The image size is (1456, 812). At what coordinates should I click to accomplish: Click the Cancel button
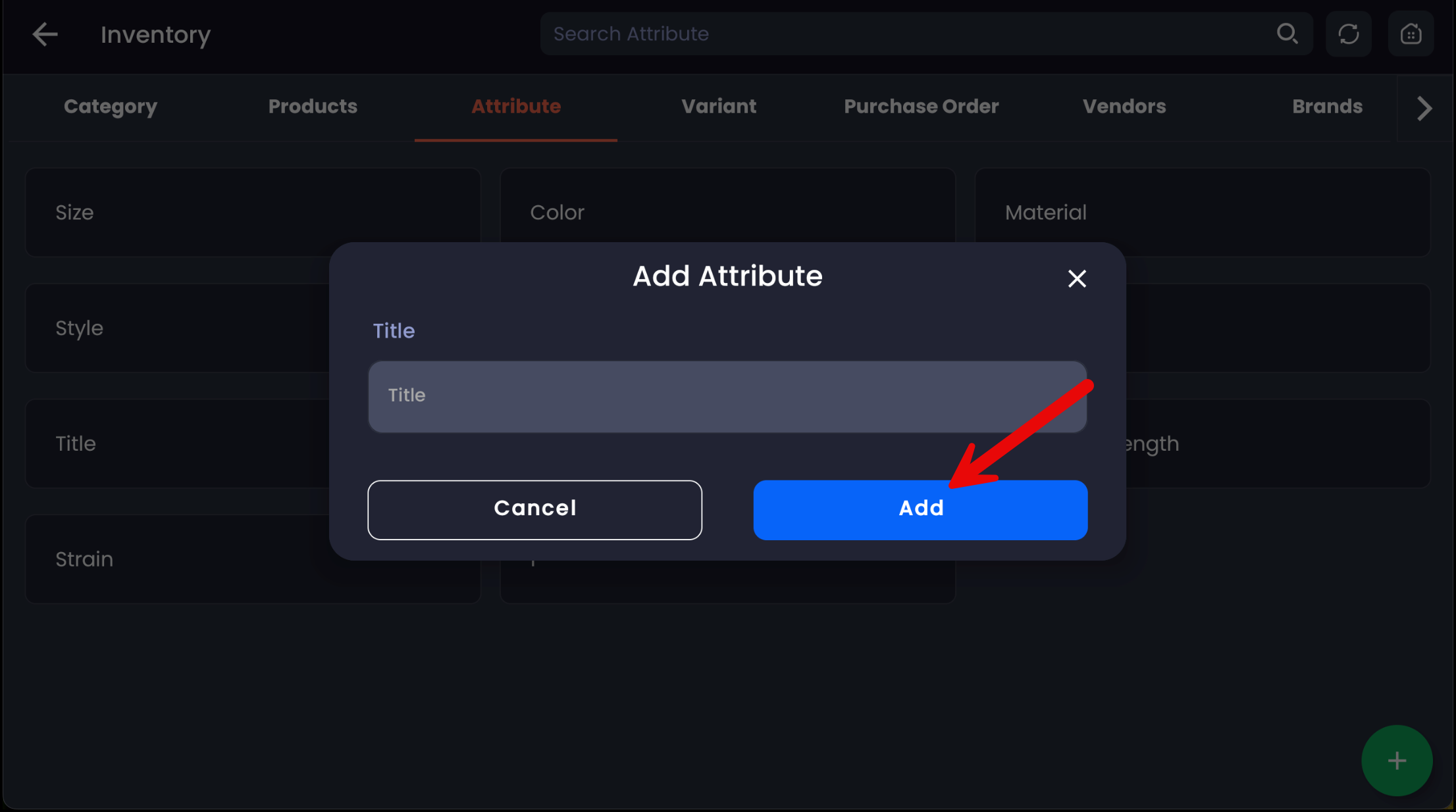coord(534,509)
